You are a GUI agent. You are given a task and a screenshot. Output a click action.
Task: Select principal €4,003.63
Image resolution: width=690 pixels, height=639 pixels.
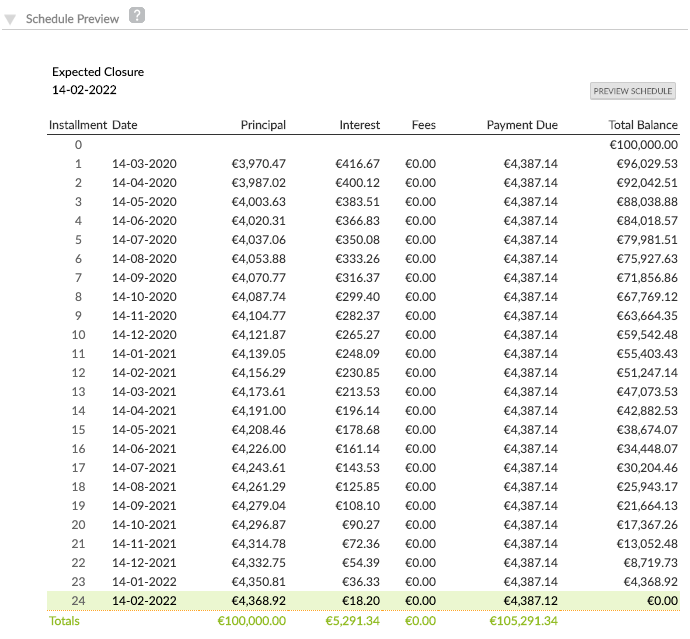[259, 202]
